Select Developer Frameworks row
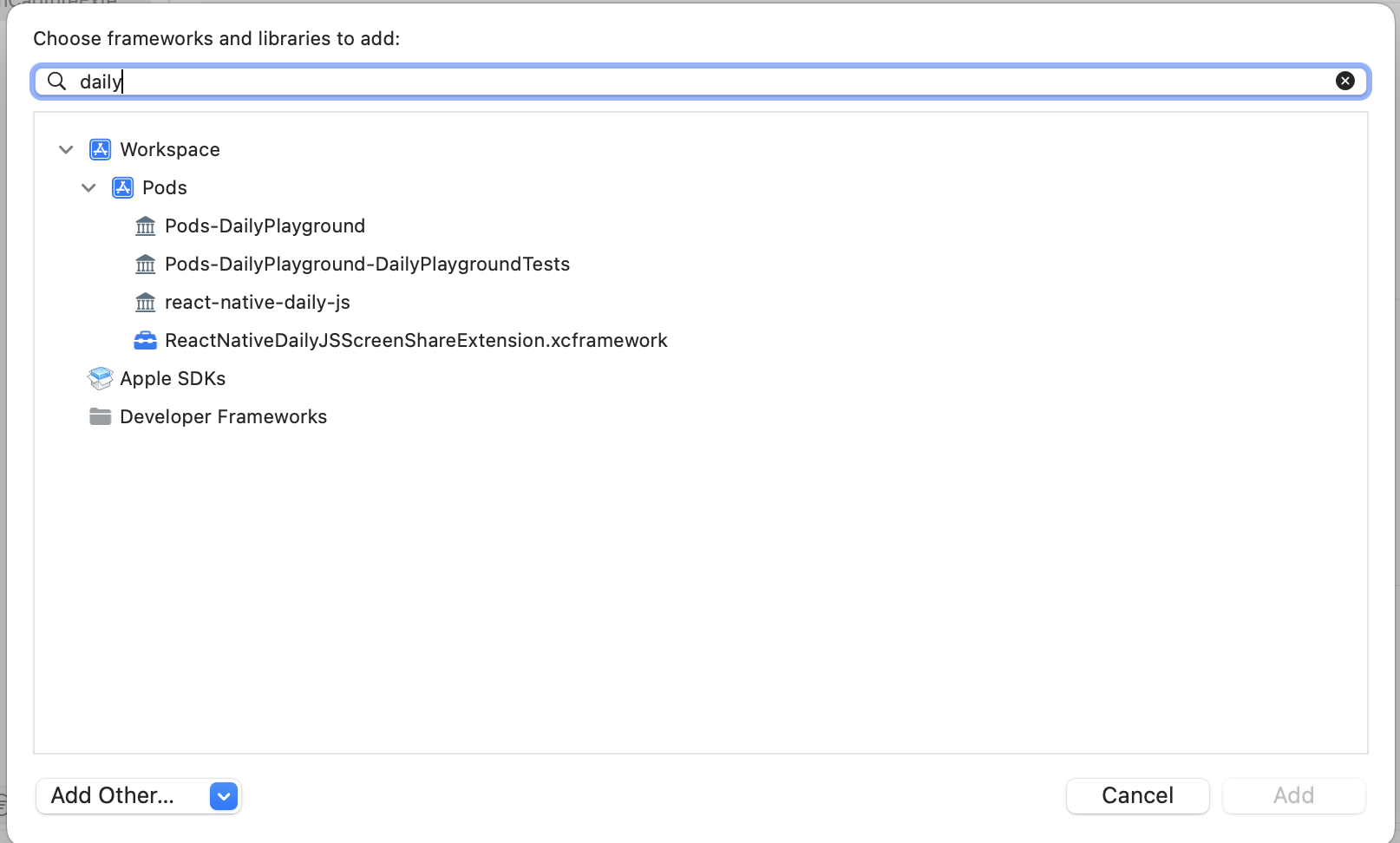 [224, 416]
